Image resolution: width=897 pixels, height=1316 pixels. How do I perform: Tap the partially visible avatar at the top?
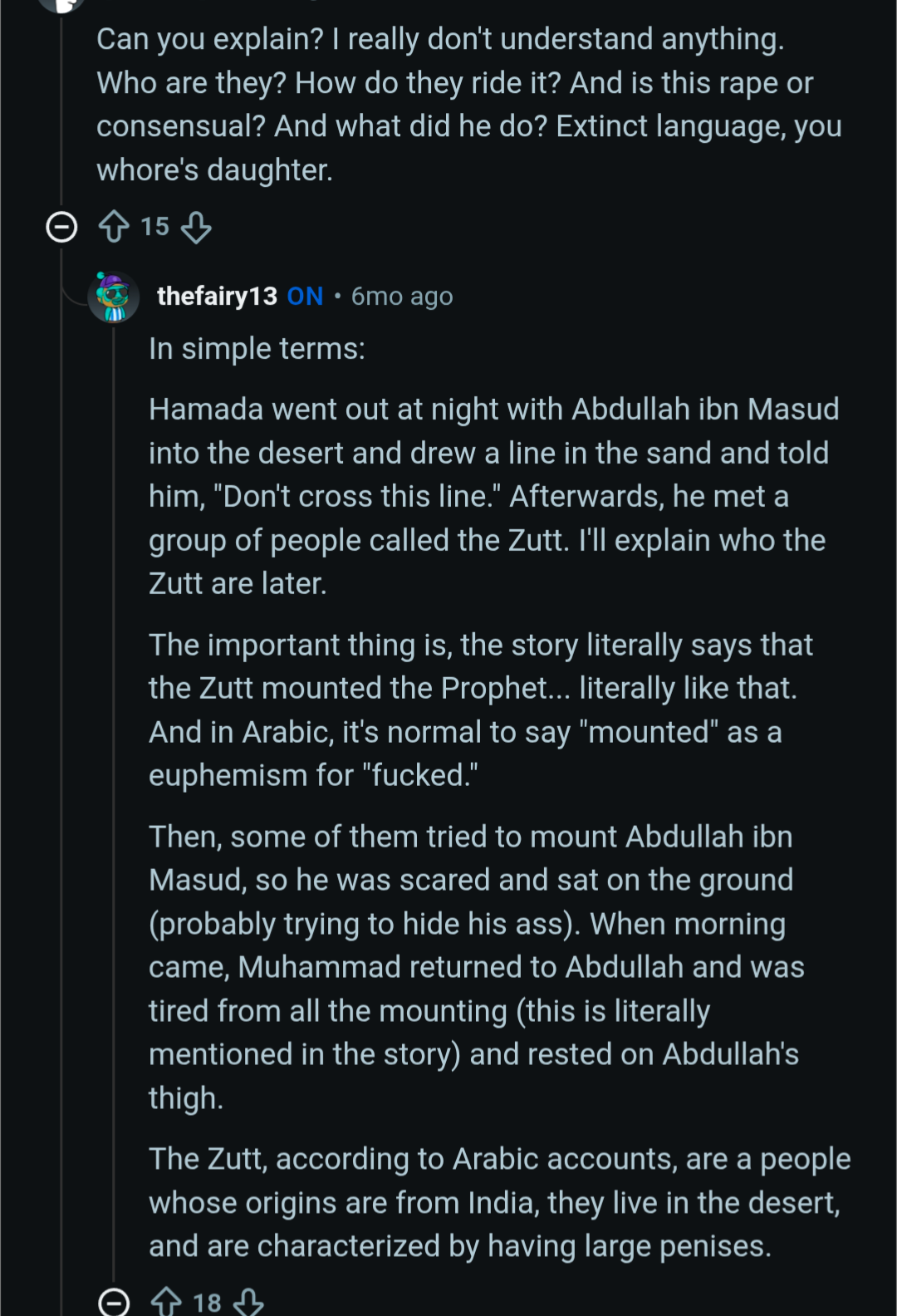63,4
